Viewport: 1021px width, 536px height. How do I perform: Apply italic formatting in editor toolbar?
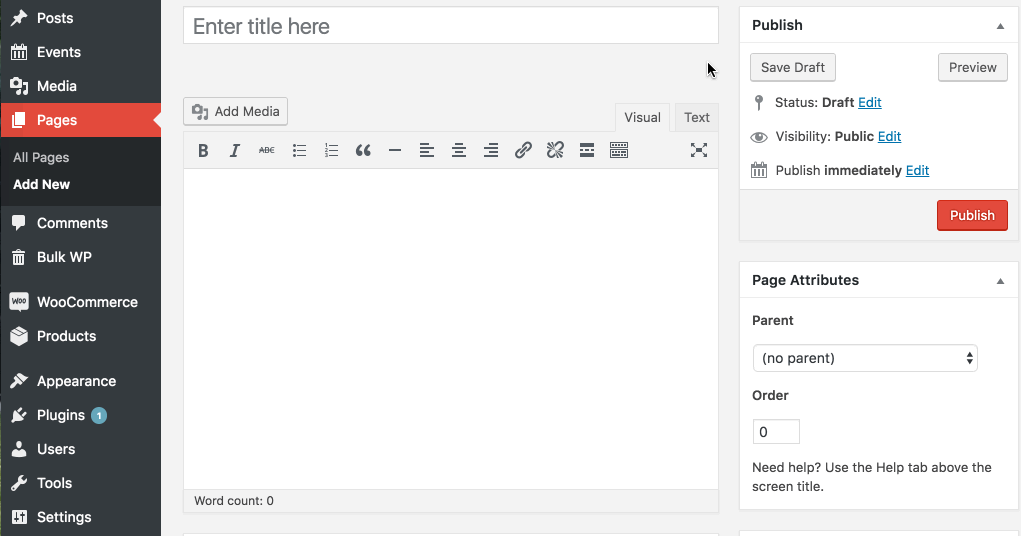pyautogui.click(x=235, y=151)
